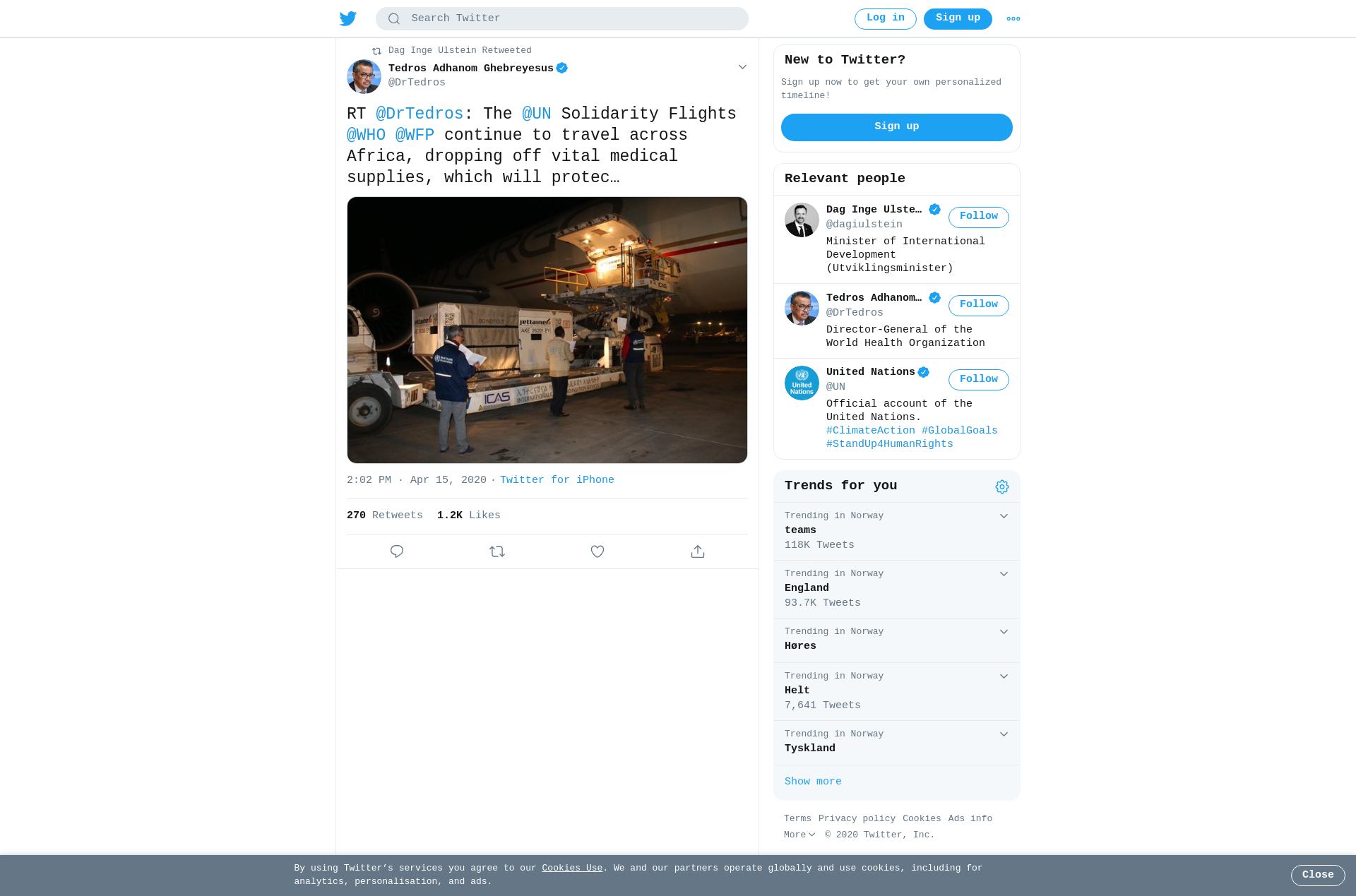Image resolution: width=1356 pixels, height=896 pixels.
Task: Open the three-dot more menu in header
Action: tap(1013, 19)
